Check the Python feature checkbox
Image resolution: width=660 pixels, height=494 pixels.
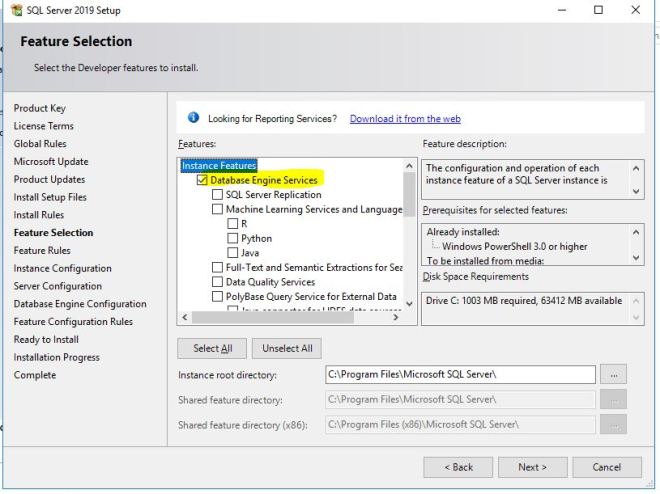(x=233, y=239)
